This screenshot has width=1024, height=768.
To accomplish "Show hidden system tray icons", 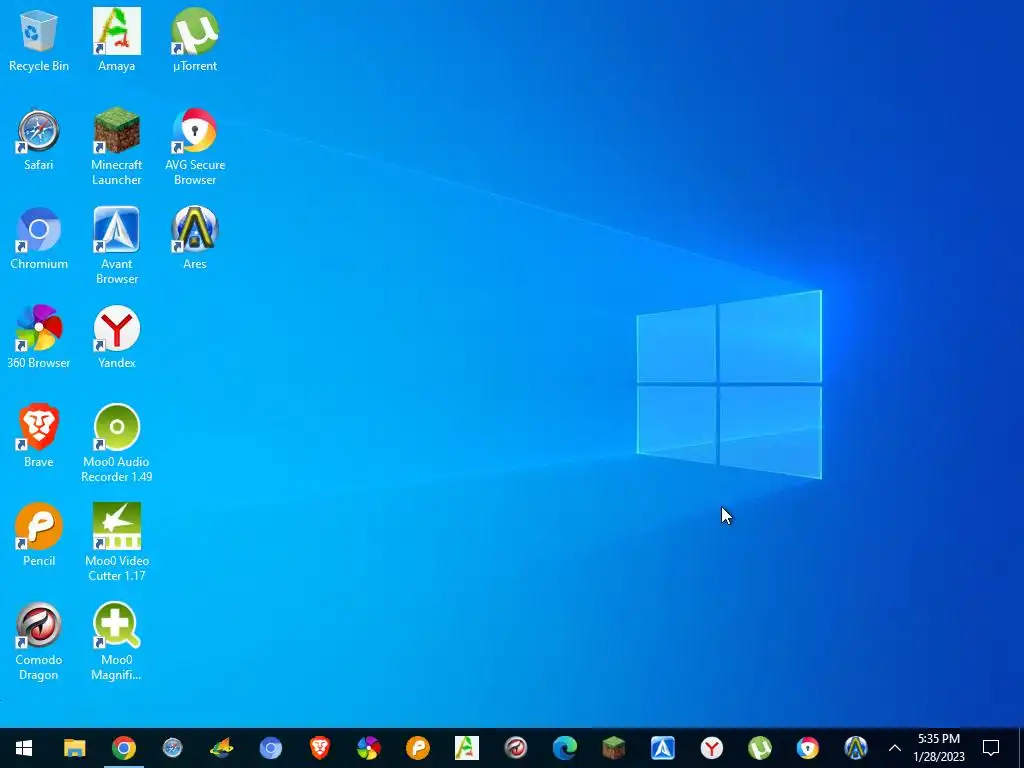I will point(895,748).
